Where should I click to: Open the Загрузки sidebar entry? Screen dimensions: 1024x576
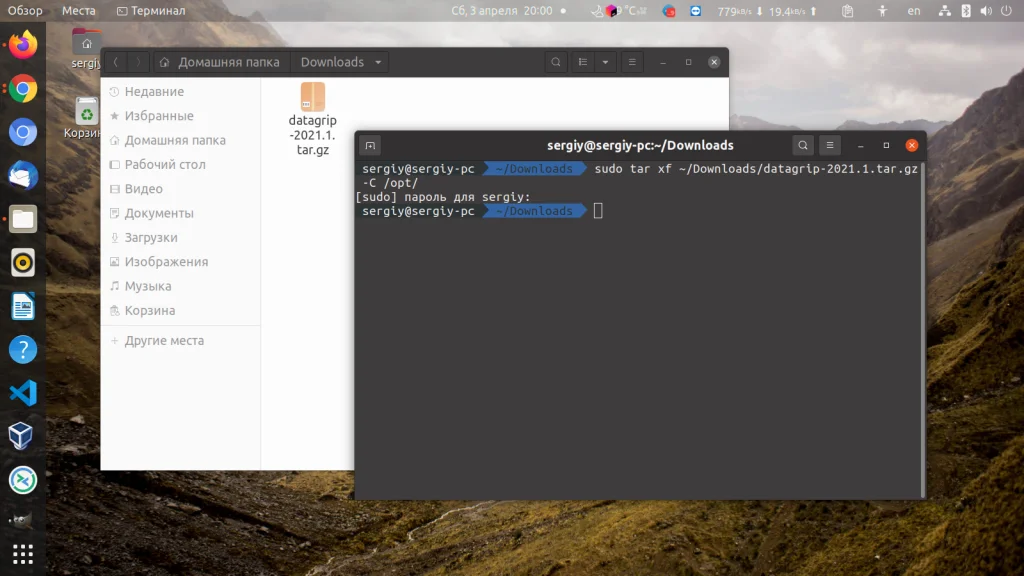[150, 237]
